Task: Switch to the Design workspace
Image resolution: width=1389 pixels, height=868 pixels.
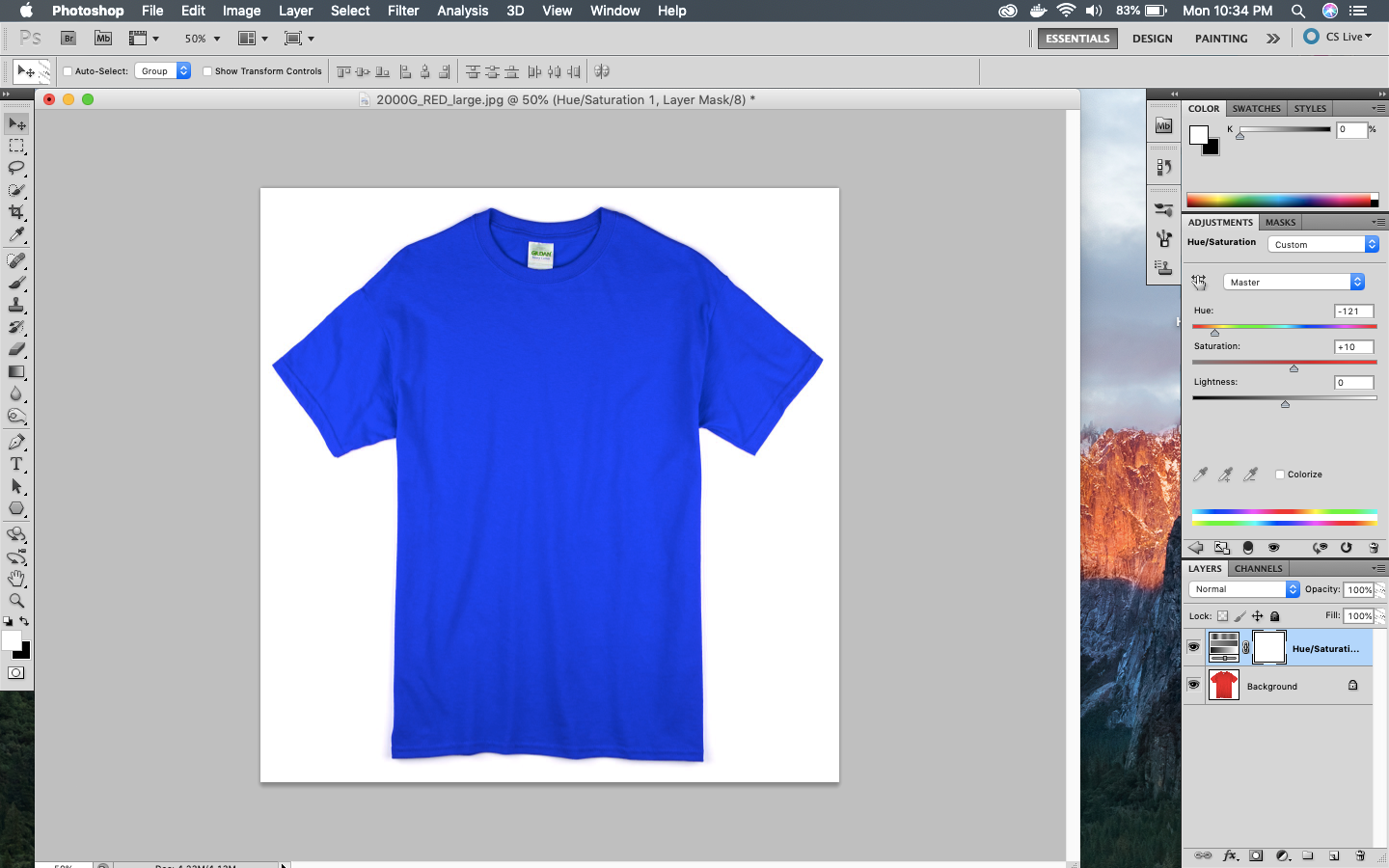Action: (x=1153, y=39)
